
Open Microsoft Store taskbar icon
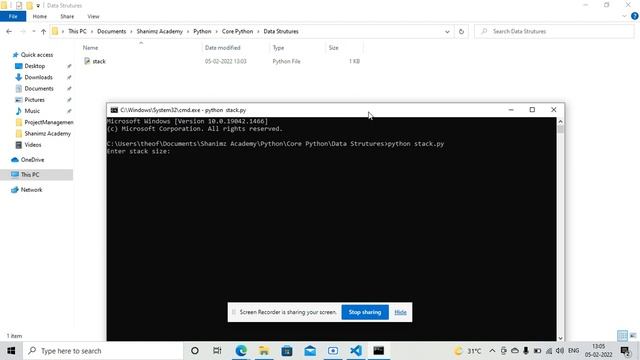[x=287, y=351]
